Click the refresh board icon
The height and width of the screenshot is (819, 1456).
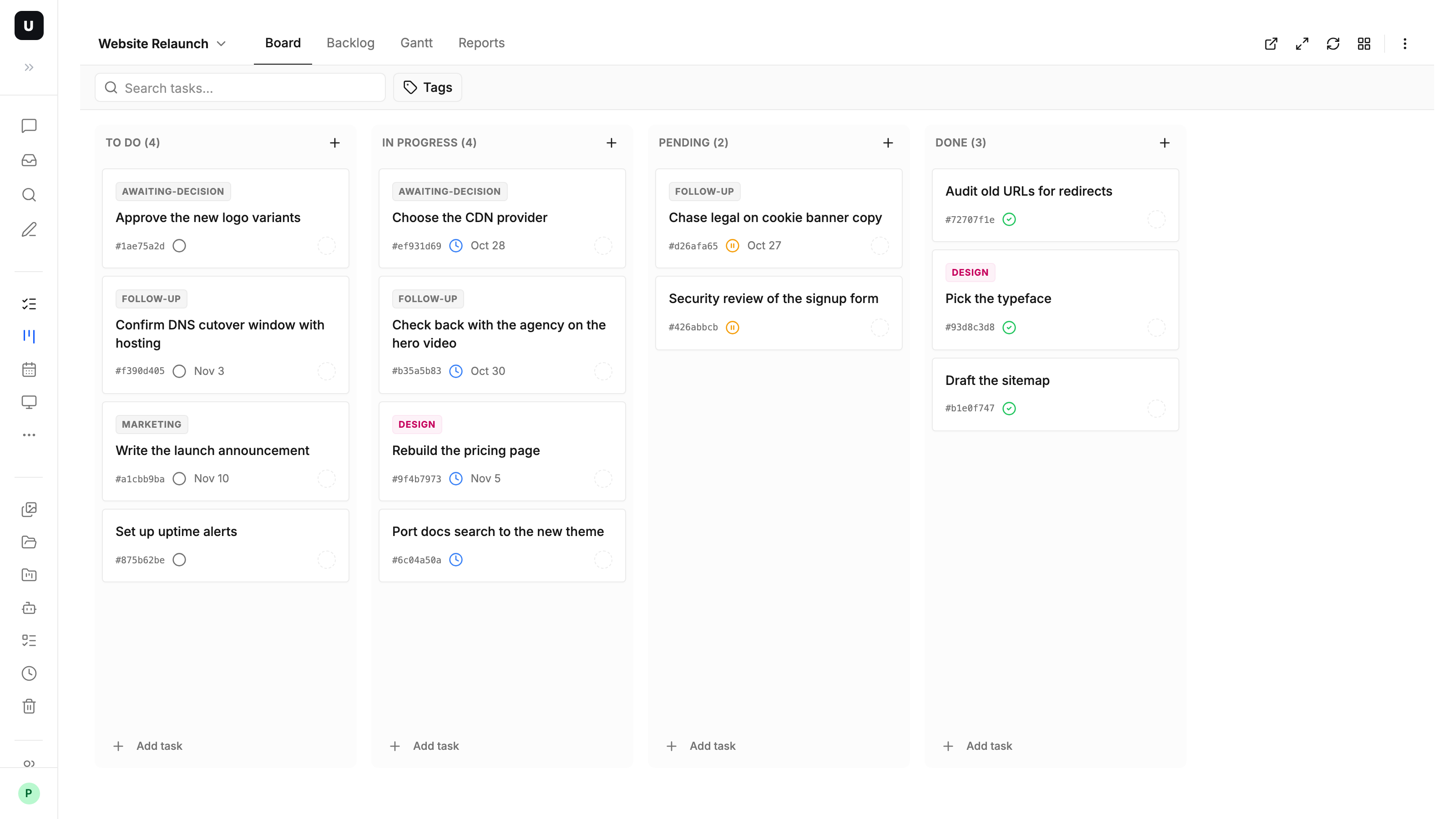(1333, 44)
